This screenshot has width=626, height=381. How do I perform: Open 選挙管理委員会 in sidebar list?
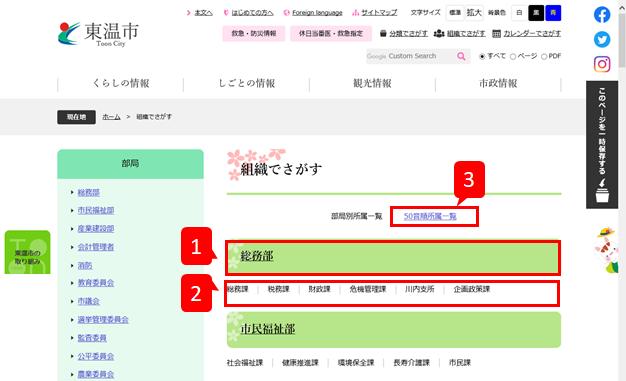[x=103, y=319]
